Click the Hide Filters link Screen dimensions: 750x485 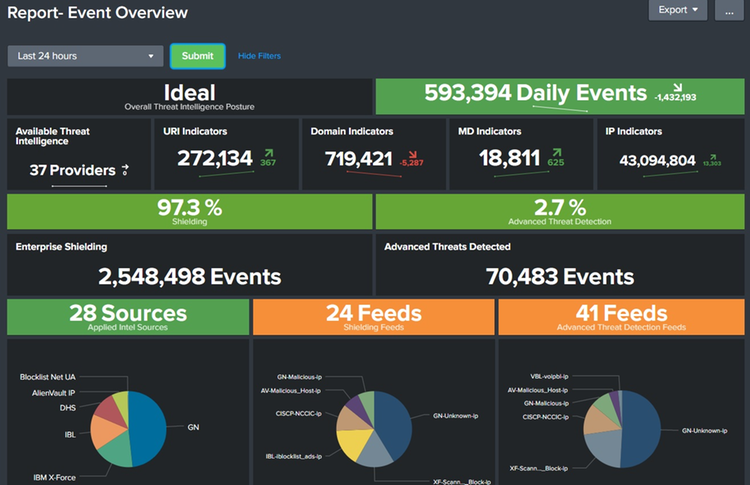coord(259,56)
